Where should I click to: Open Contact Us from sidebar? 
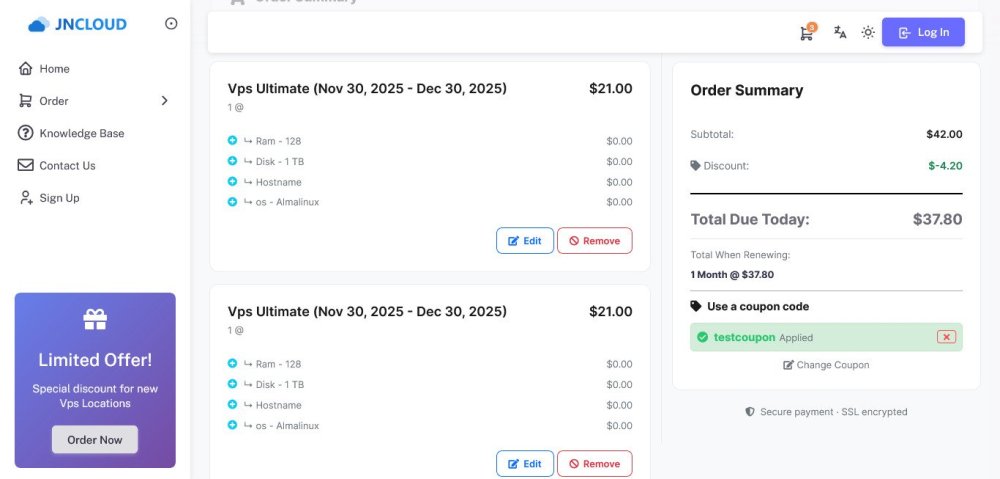[67, 166]
